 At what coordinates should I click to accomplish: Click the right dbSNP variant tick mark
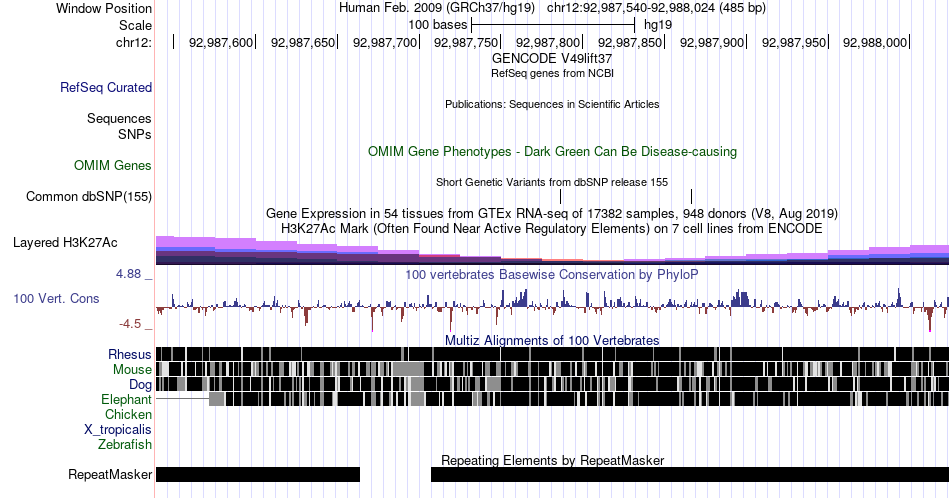(691, 196)
